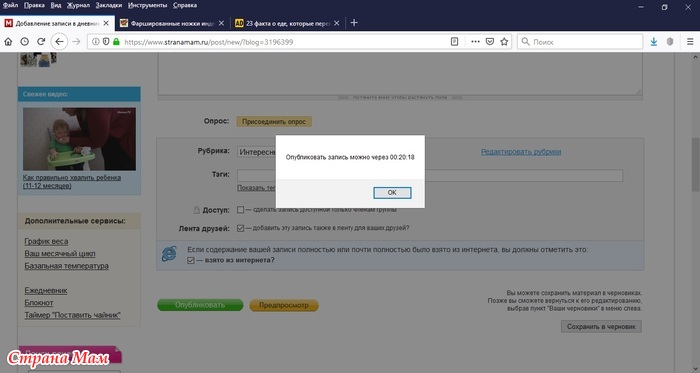Open Ежедневник link

click(46, 290)
